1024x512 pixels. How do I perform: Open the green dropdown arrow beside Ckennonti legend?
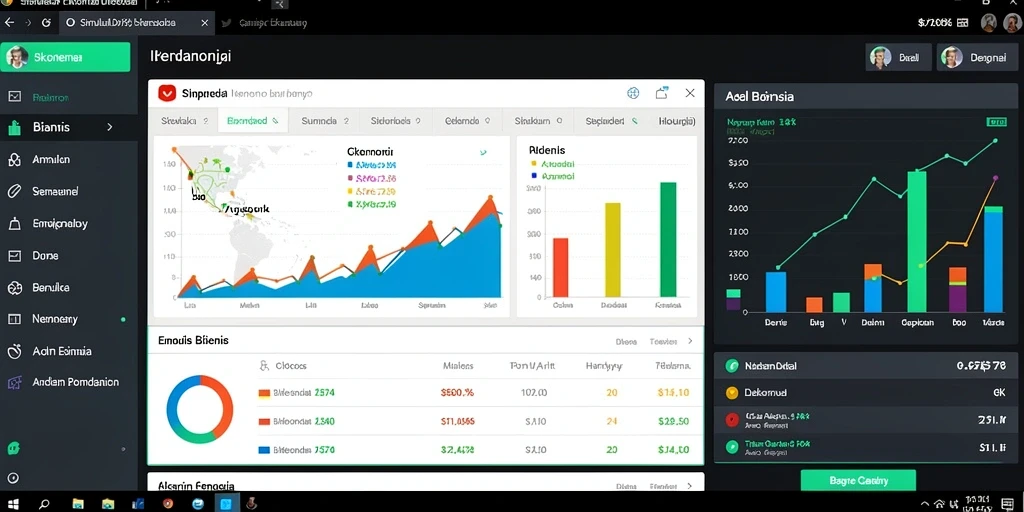click(x=483, y=152)
